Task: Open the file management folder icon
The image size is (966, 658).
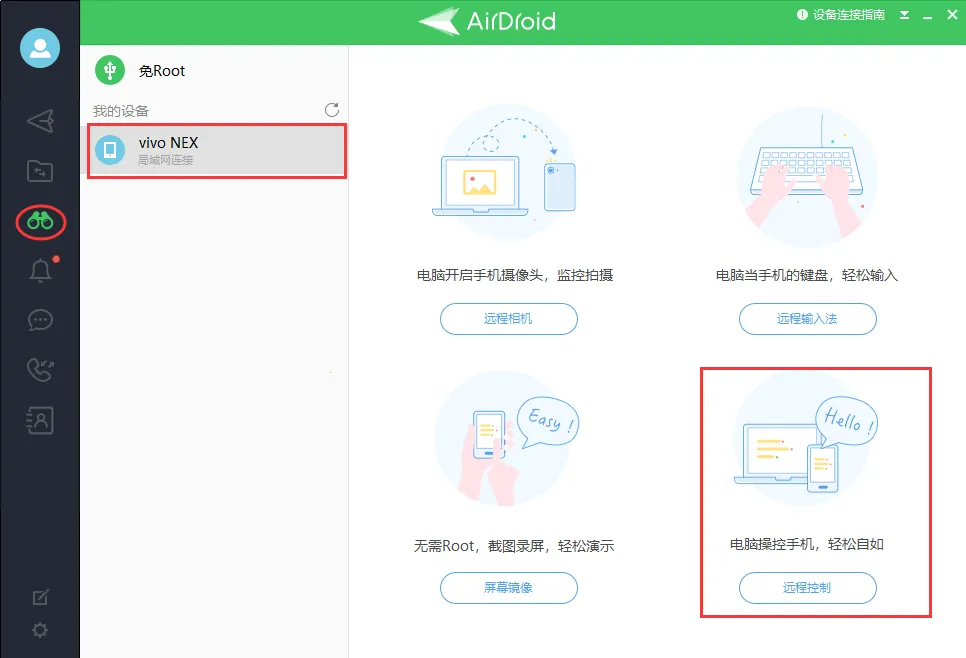Action: [39, 171]
